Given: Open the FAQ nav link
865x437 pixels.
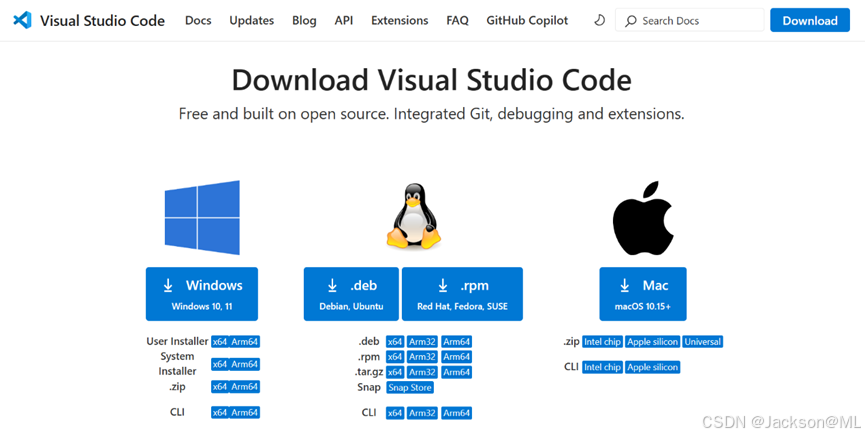Looking at the screenshot, I should tap(457, 20).
